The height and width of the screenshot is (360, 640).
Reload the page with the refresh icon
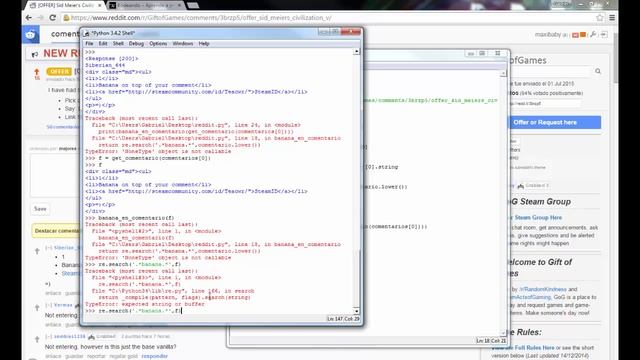tap(53, 18)
